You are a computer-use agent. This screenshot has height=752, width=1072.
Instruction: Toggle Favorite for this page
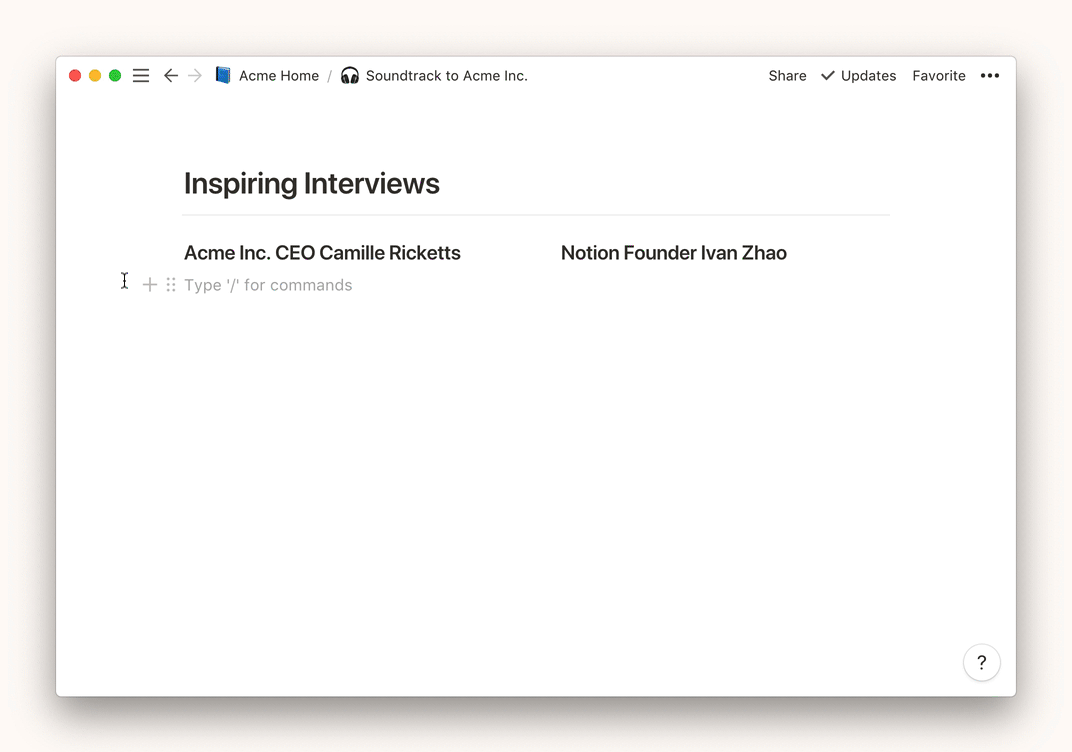pos(938,76)
